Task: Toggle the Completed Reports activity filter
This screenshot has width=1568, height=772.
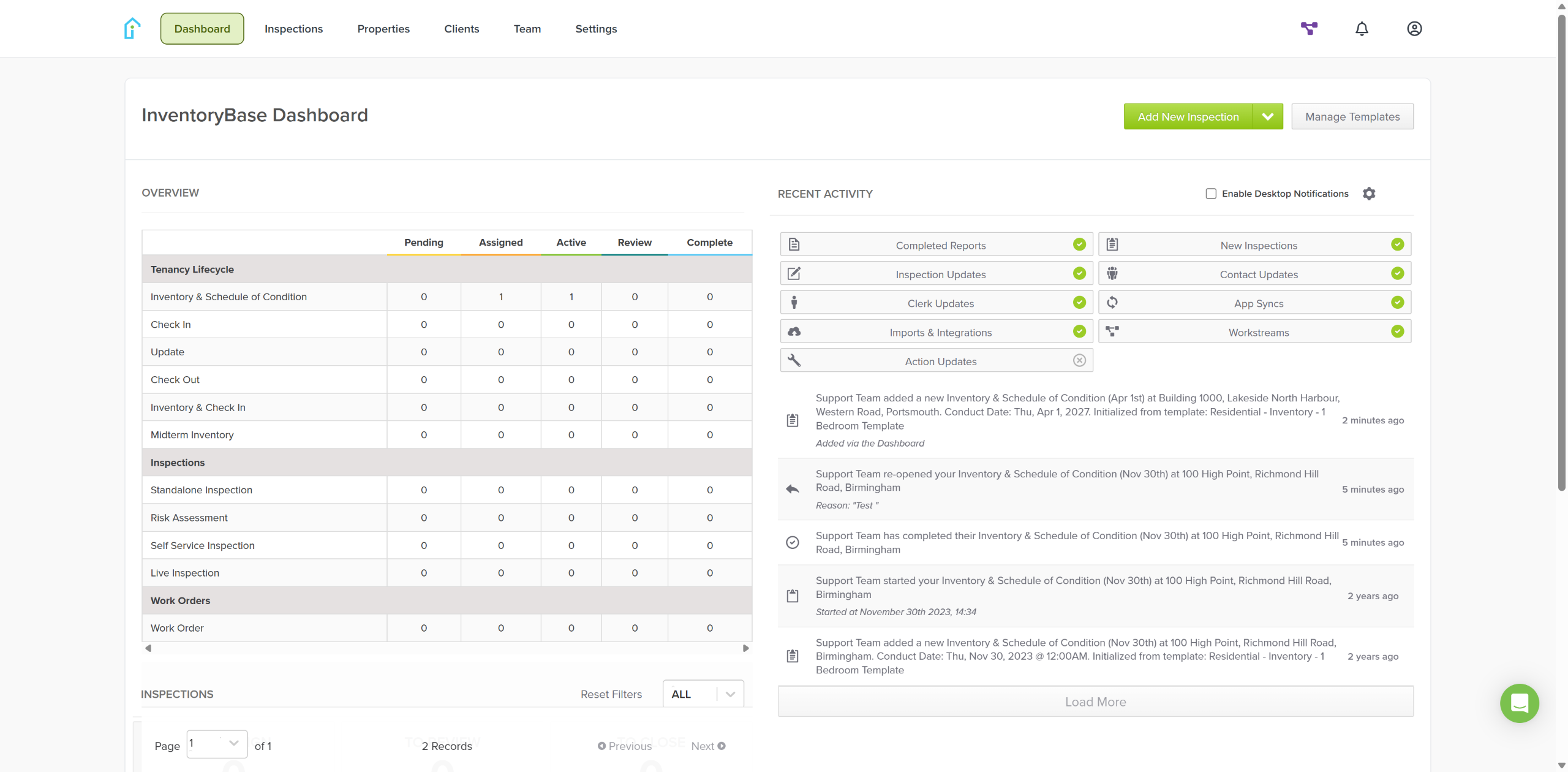Action: [x=937, y=245]
